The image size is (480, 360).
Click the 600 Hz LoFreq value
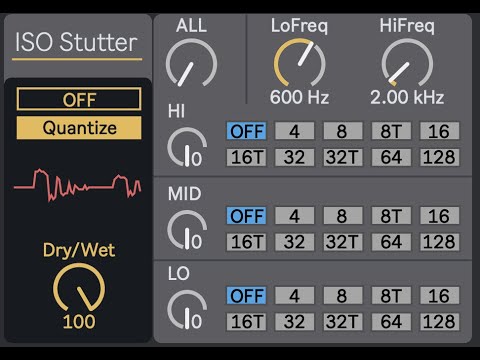coord(299,97)
